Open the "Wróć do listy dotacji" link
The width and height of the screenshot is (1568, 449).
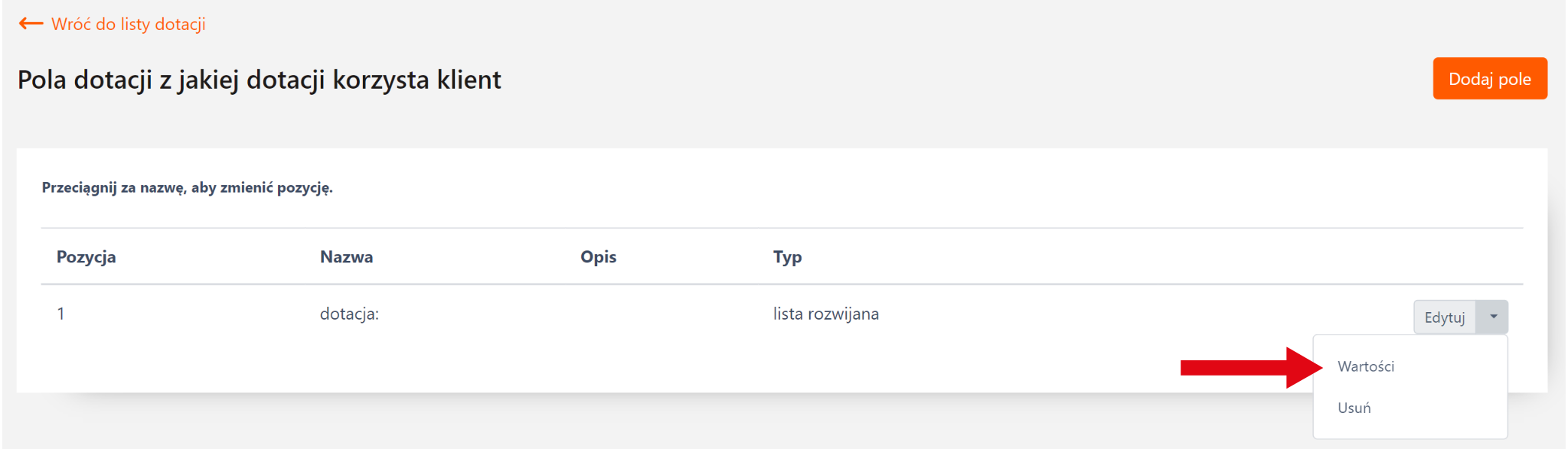click(128, 24)
